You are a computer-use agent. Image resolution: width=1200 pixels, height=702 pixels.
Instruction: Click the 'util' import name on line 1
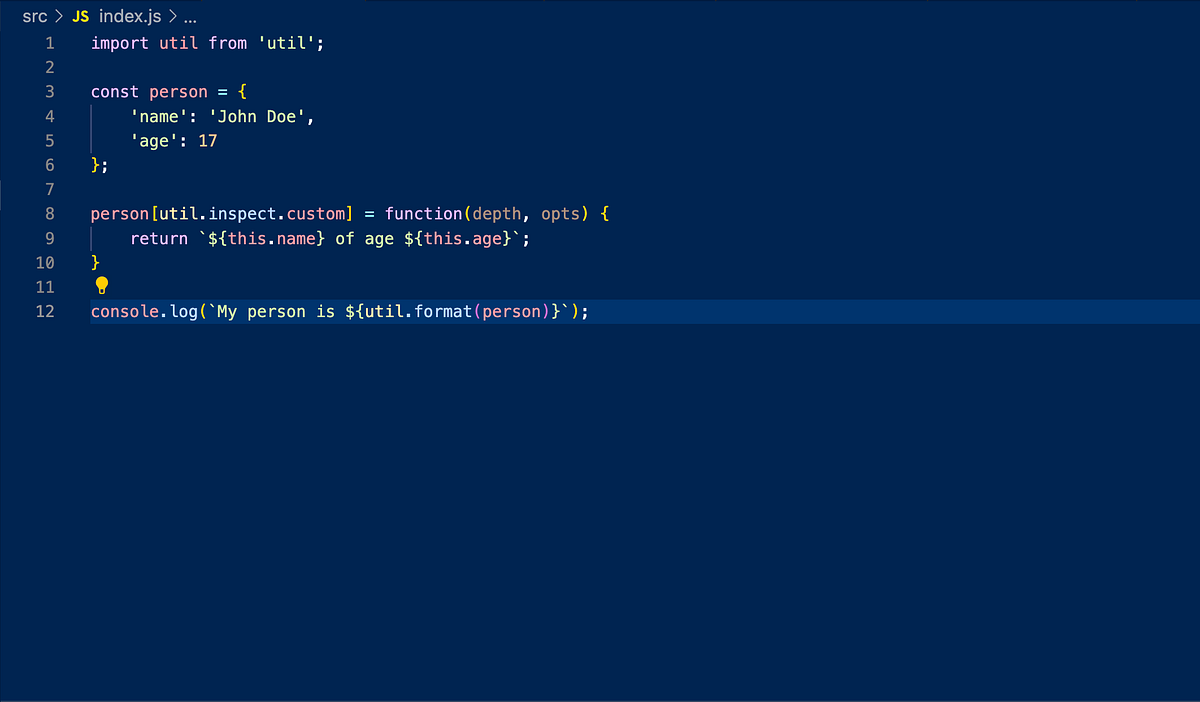178,42
